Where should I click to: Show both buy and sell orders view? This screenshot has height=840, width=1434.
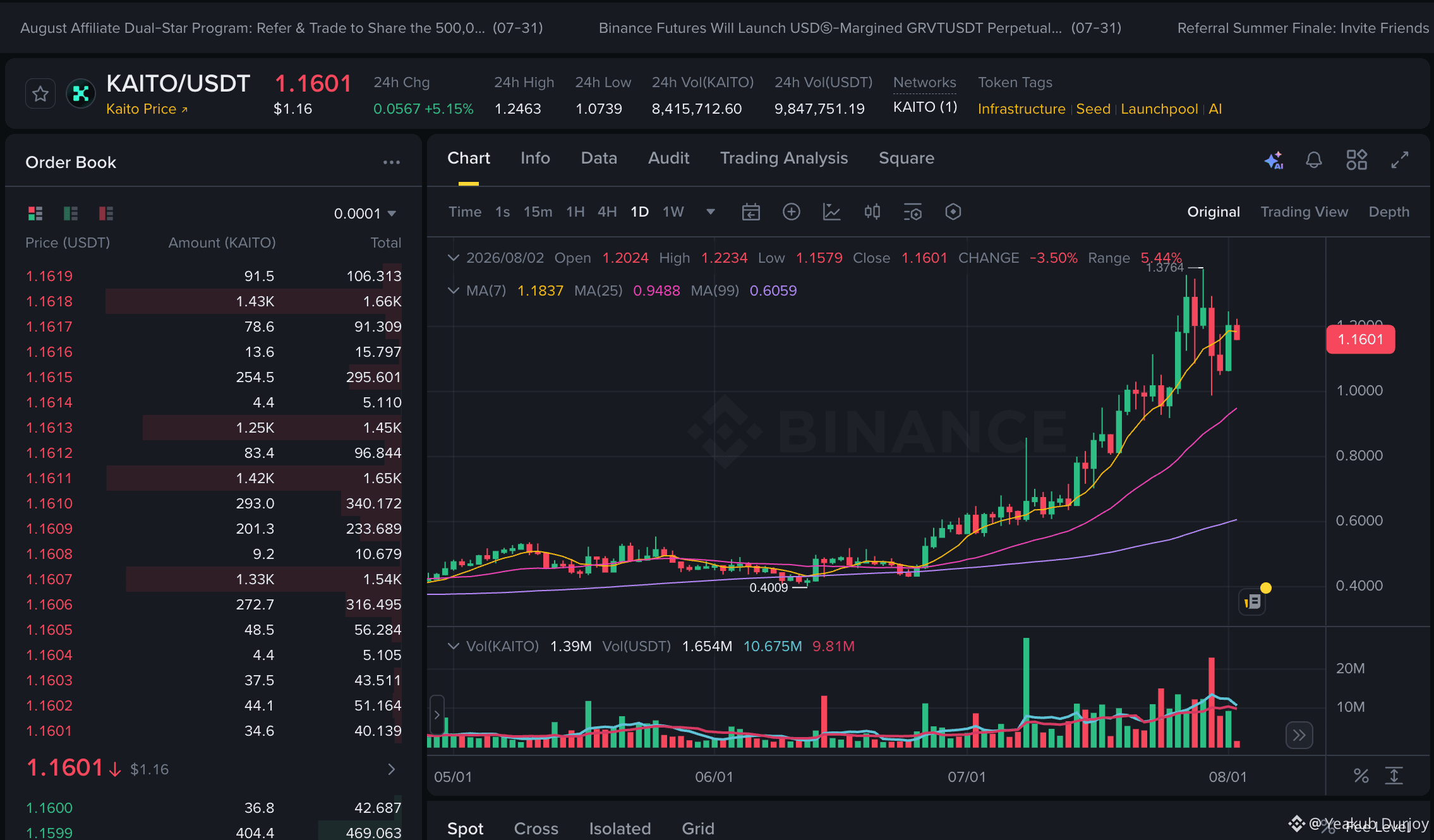click(35, 213)
